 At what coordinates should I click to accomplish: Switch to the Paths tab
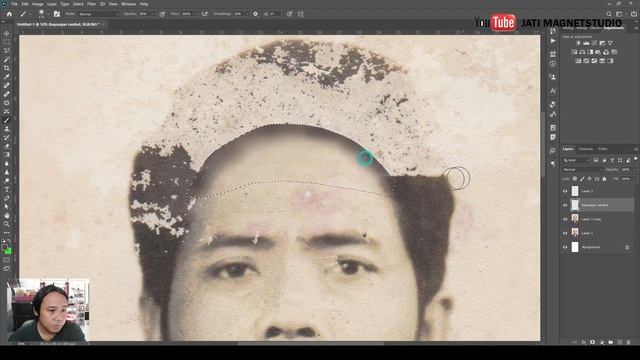click(603, 149)
